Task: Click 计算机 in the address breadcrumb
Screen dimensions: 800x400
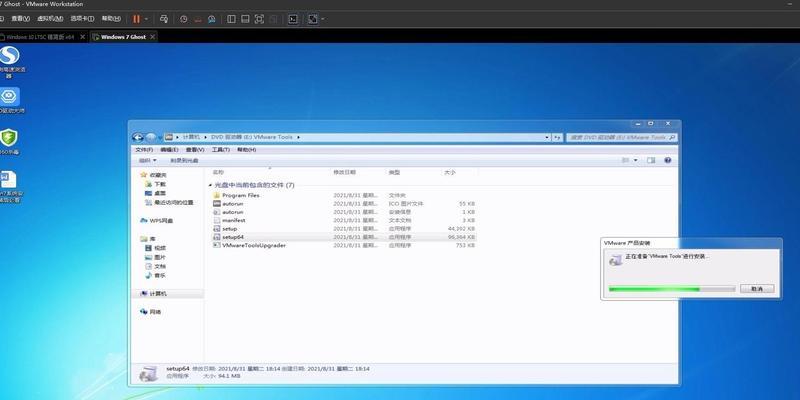Action: point(191,137)
